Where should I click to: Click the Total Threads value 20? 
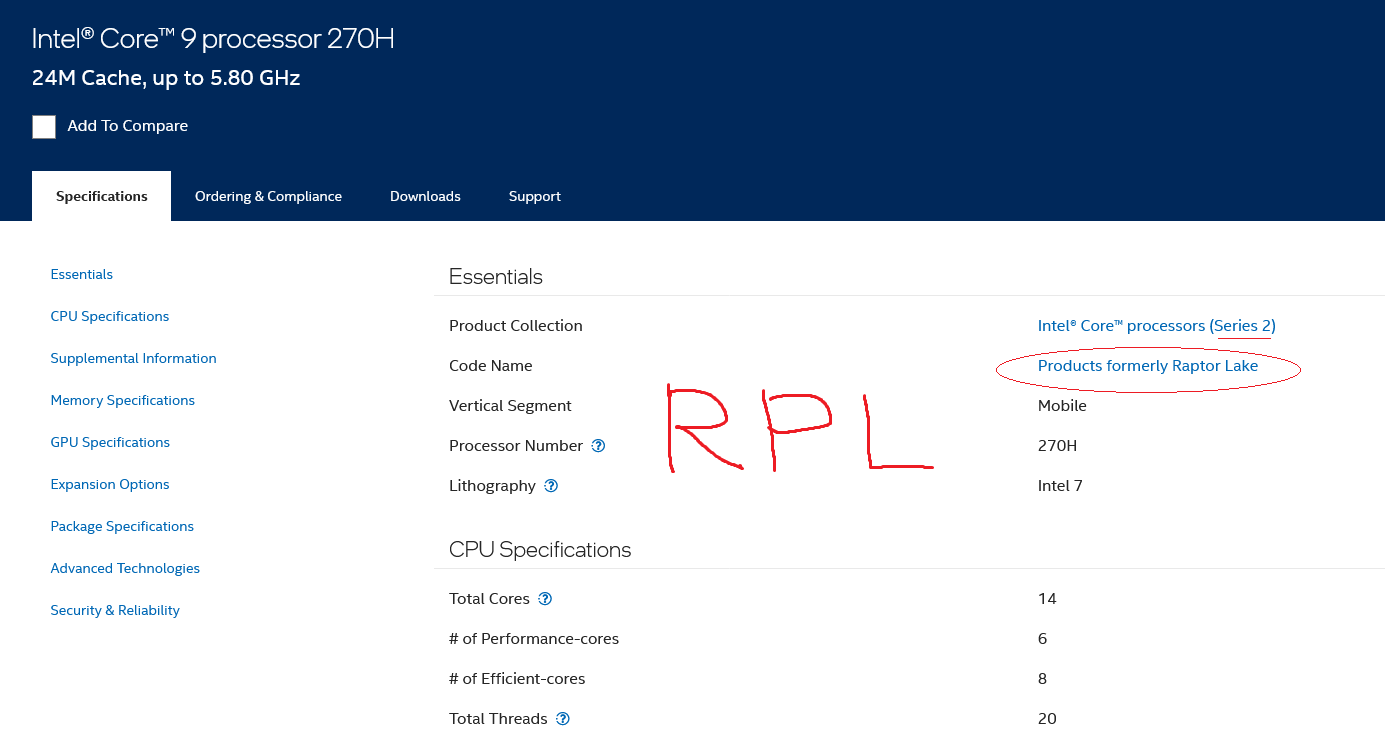click(x=1048, y=719)
